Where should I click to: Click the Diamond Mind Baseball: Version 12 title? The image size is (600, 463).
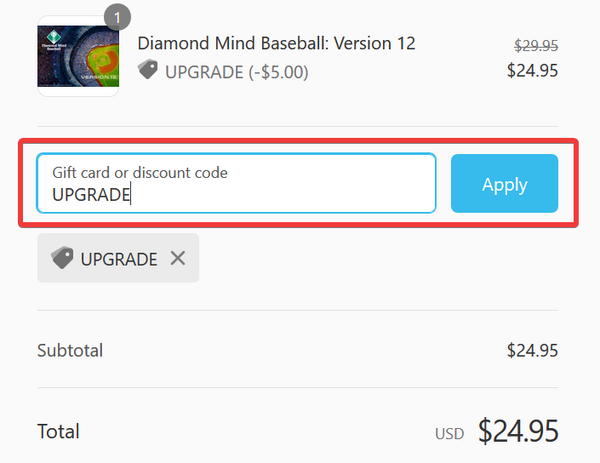(276, 43)
